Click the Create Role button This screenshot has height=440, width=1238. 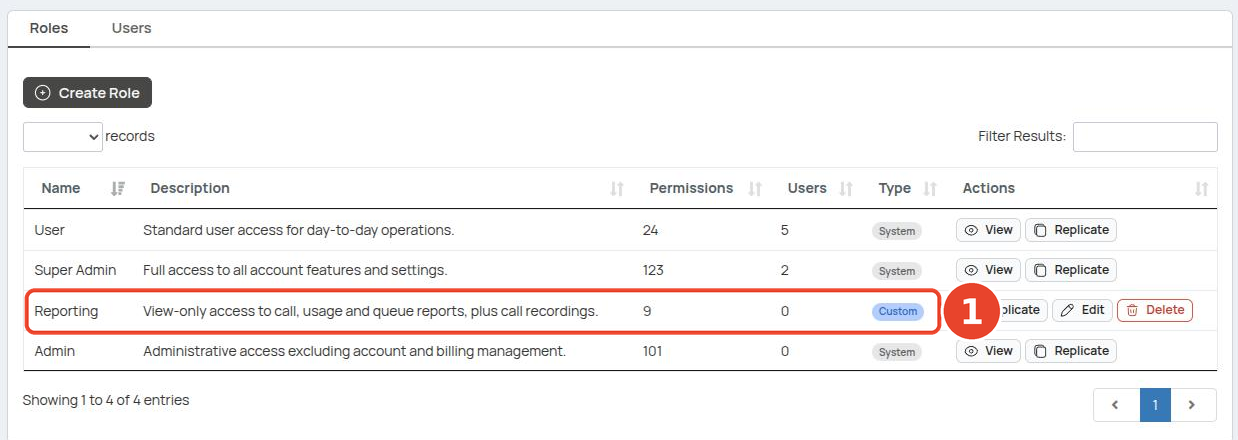[87, 93]
